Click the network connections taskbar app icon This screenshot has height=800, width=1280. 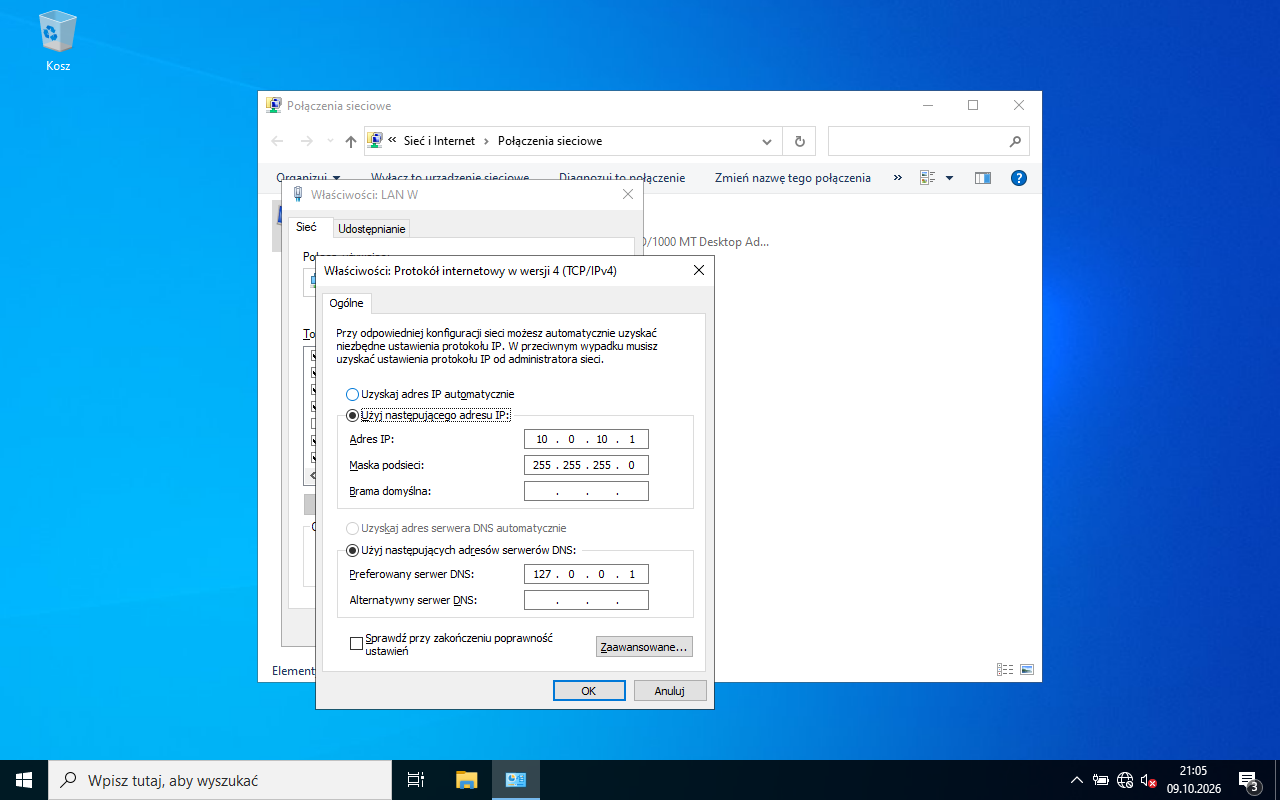pos(516,780)
